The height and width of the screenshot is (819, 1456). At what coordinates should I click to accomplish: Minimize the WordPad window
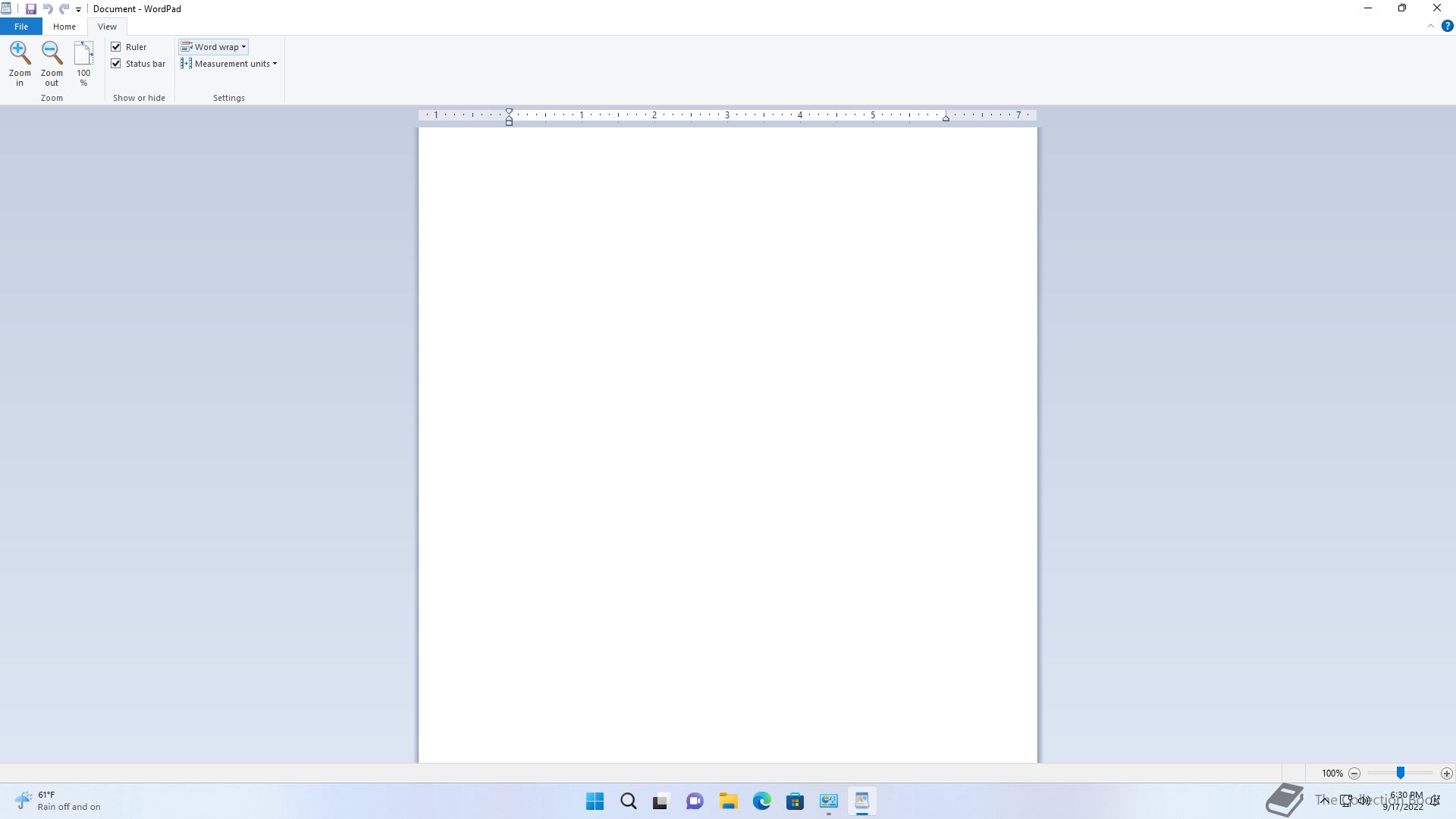tap(1368, 8)
